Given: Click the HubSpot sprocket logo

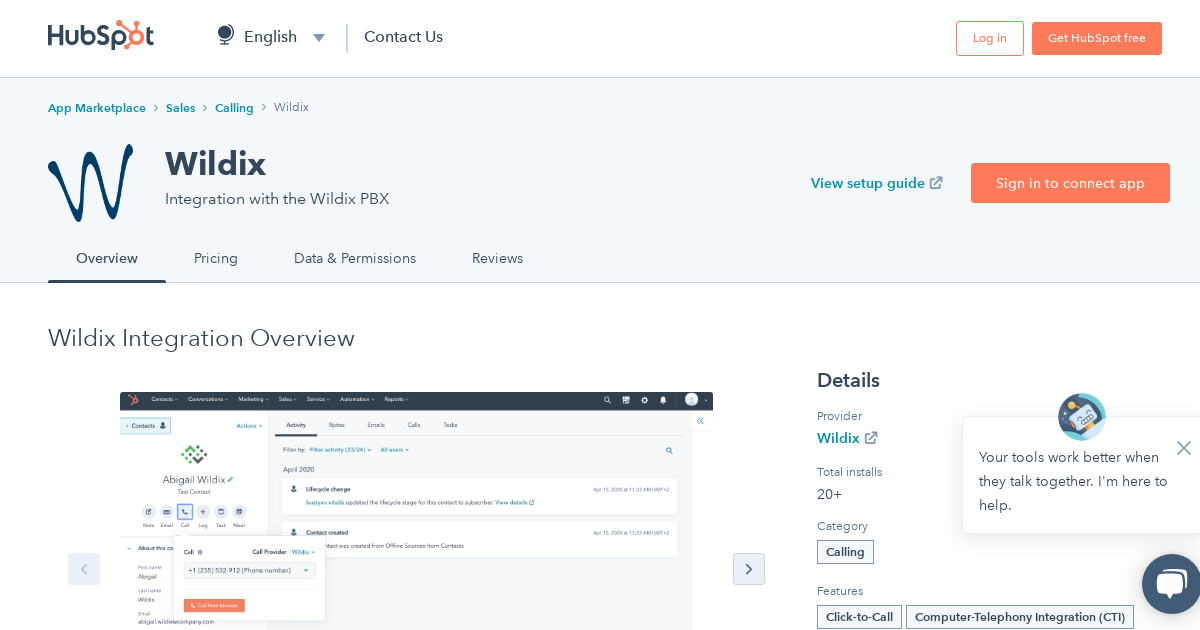Looking at the screenshot, I should (100, 35).
